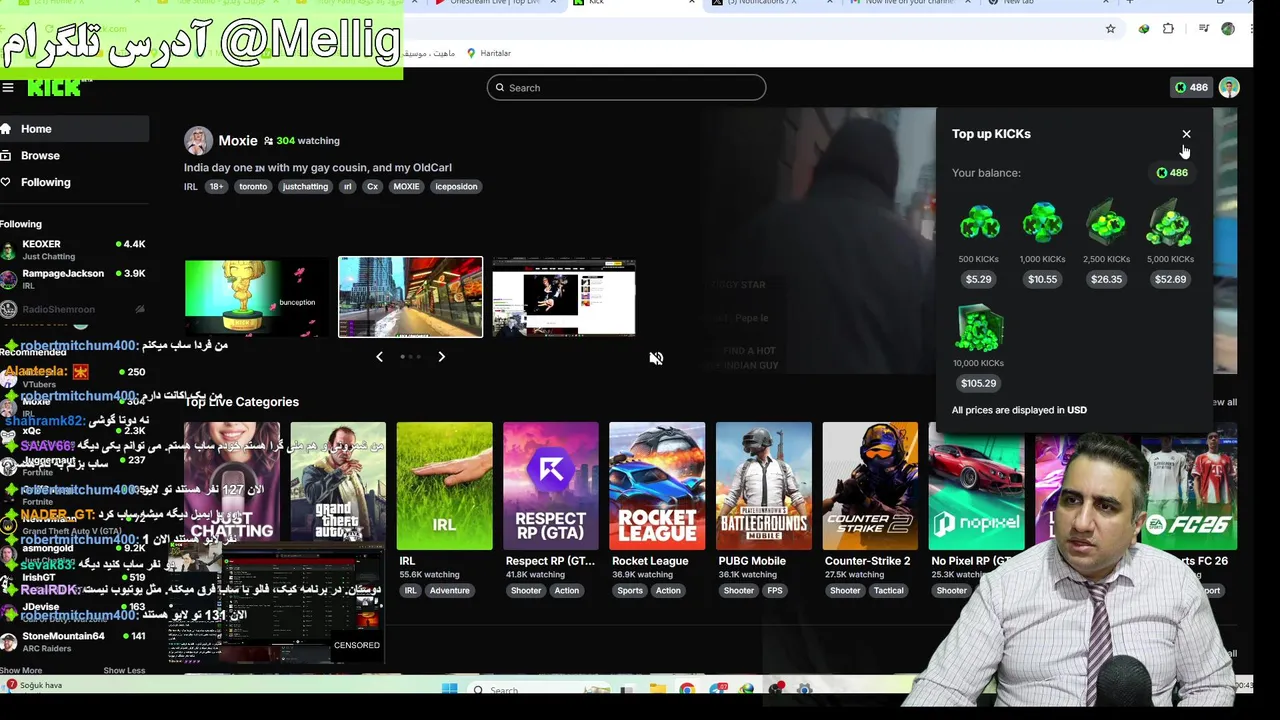Buy 500 KICKs for $5.29
Viewport: 1280px width, 720px height.
(979, 280)
